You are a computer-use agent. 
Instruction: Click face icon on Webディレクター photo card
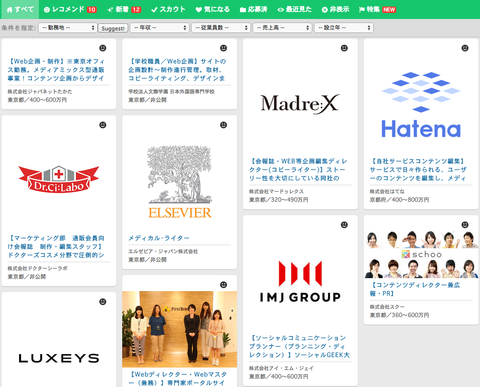(223, 285)
